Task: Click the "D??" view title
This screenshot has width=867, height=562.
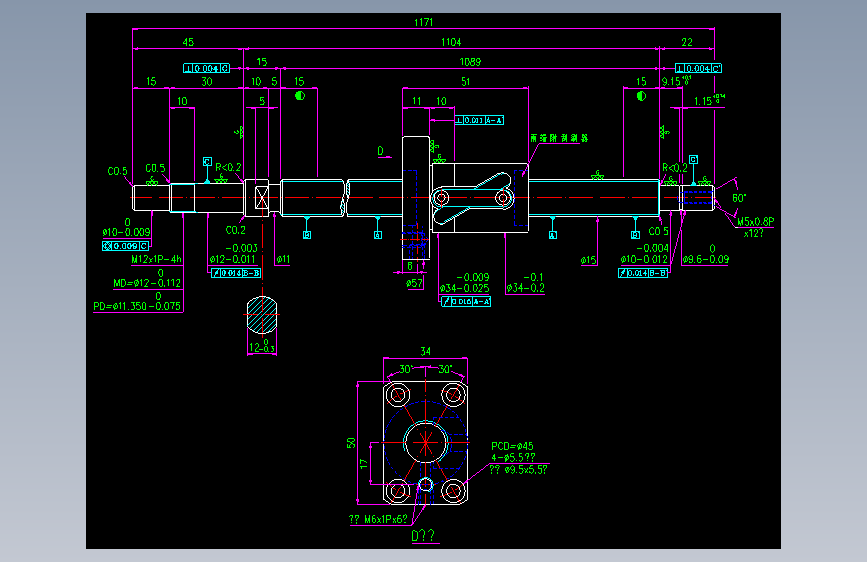Action: [x=423, y=535]
